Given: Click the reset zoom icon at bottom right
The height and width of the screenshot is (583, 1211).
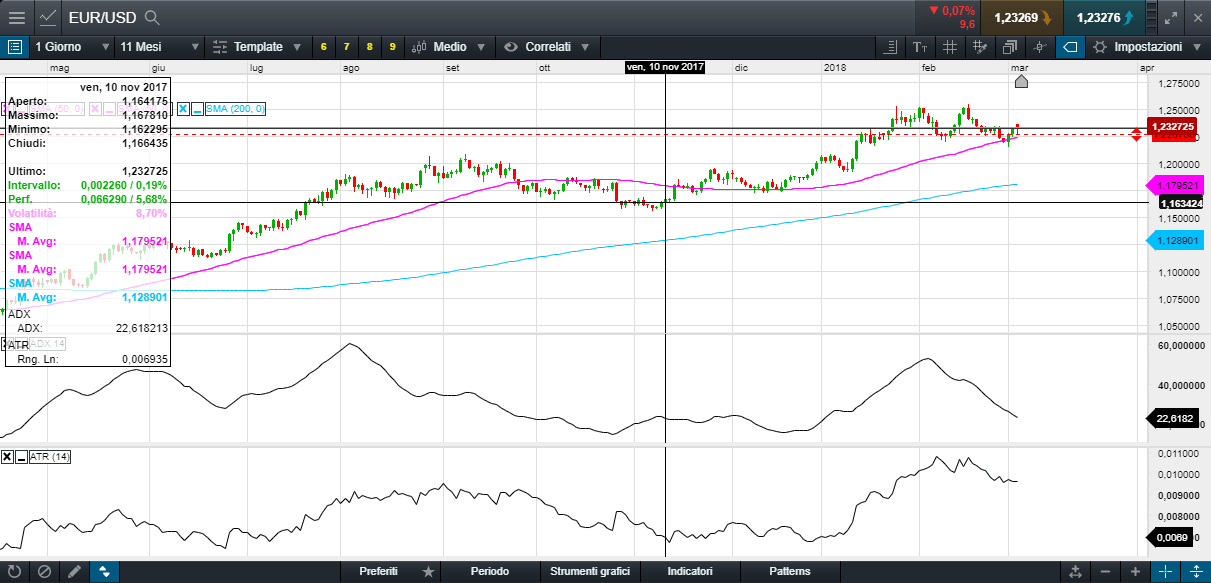Looking at the screenshot, I should click(x=1075, y=572).
